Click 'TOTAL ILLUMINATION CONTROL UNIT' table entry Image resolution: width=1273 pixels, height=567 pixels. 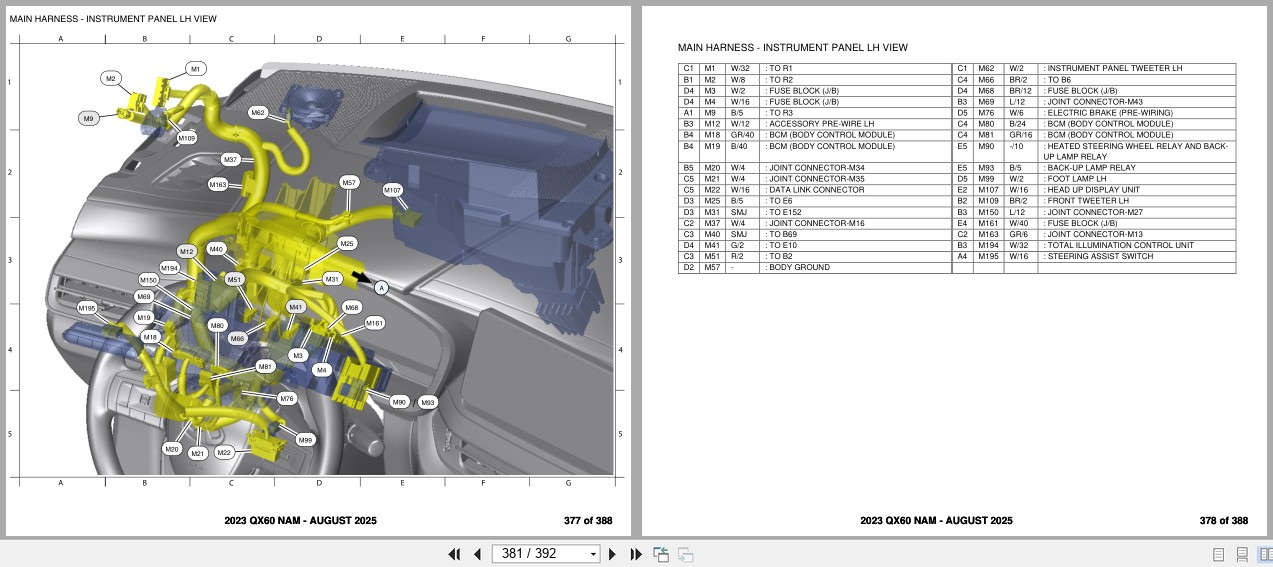click(1120, 246)
